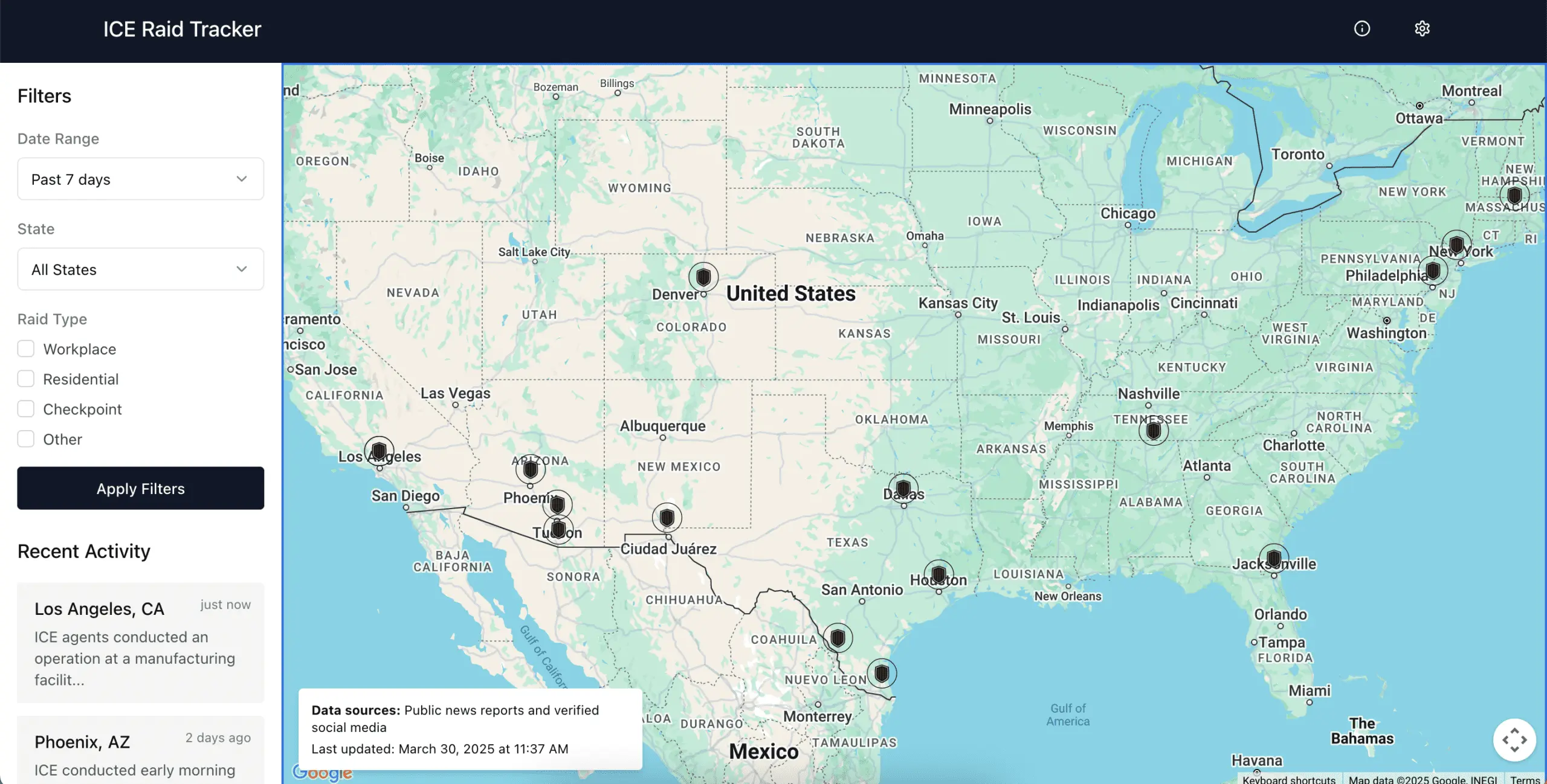The height and width of the screenshot is (784, 1547).
Task: Click the 'just now' timestamp
Action: (x=225, y=605)
